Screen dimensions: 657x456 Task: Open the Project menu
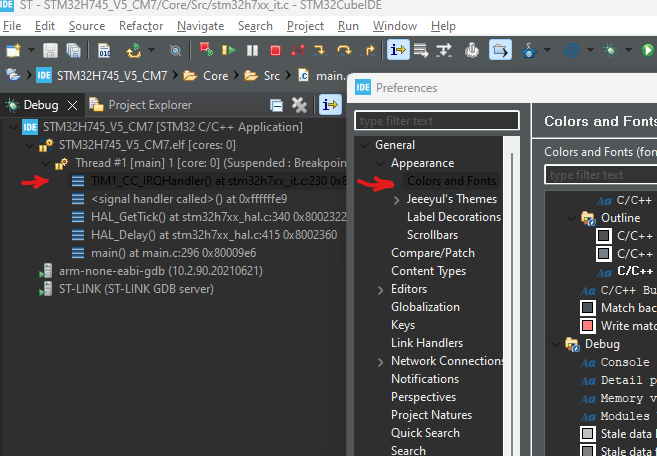[305, 26]
